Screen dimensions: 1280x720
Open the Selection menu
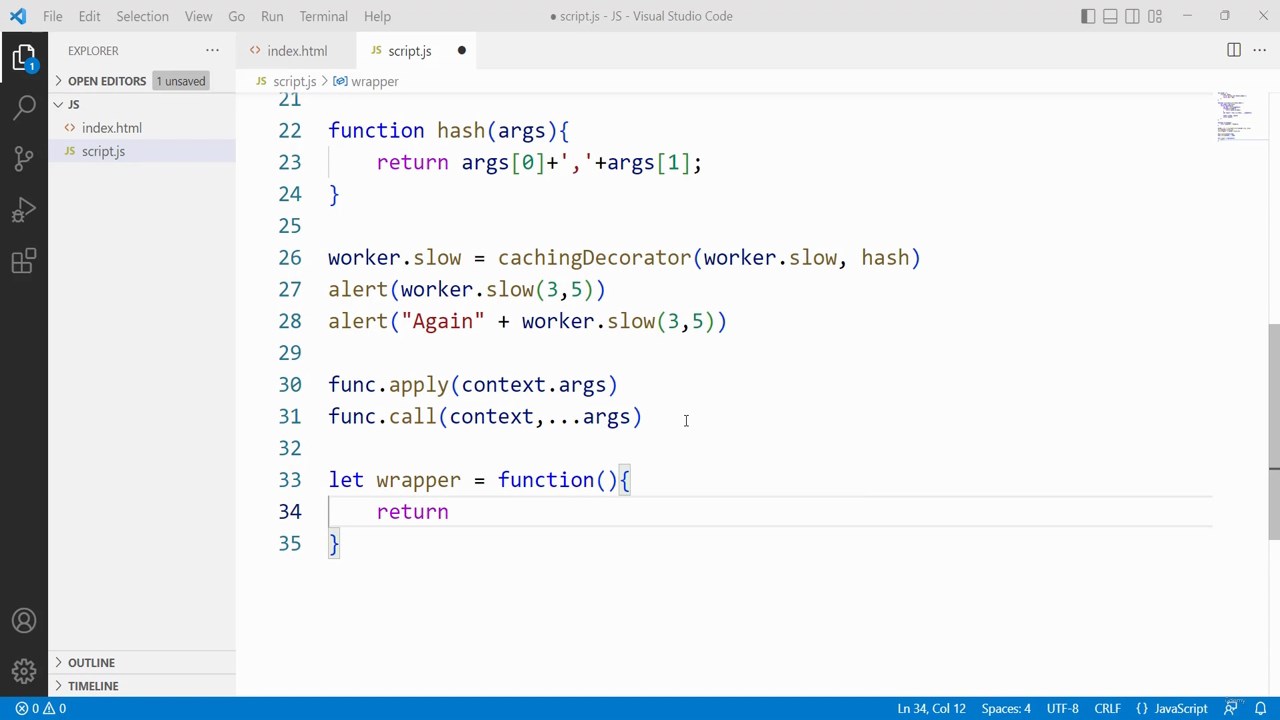142,16
